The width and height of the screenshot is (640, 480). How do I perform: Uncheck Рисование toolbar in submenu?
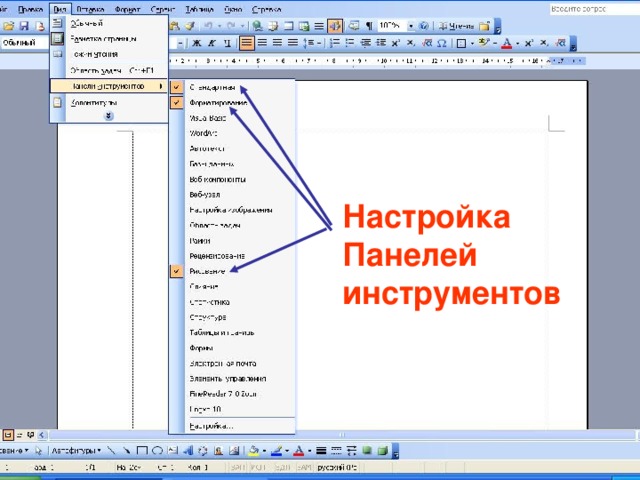(232, 271)
